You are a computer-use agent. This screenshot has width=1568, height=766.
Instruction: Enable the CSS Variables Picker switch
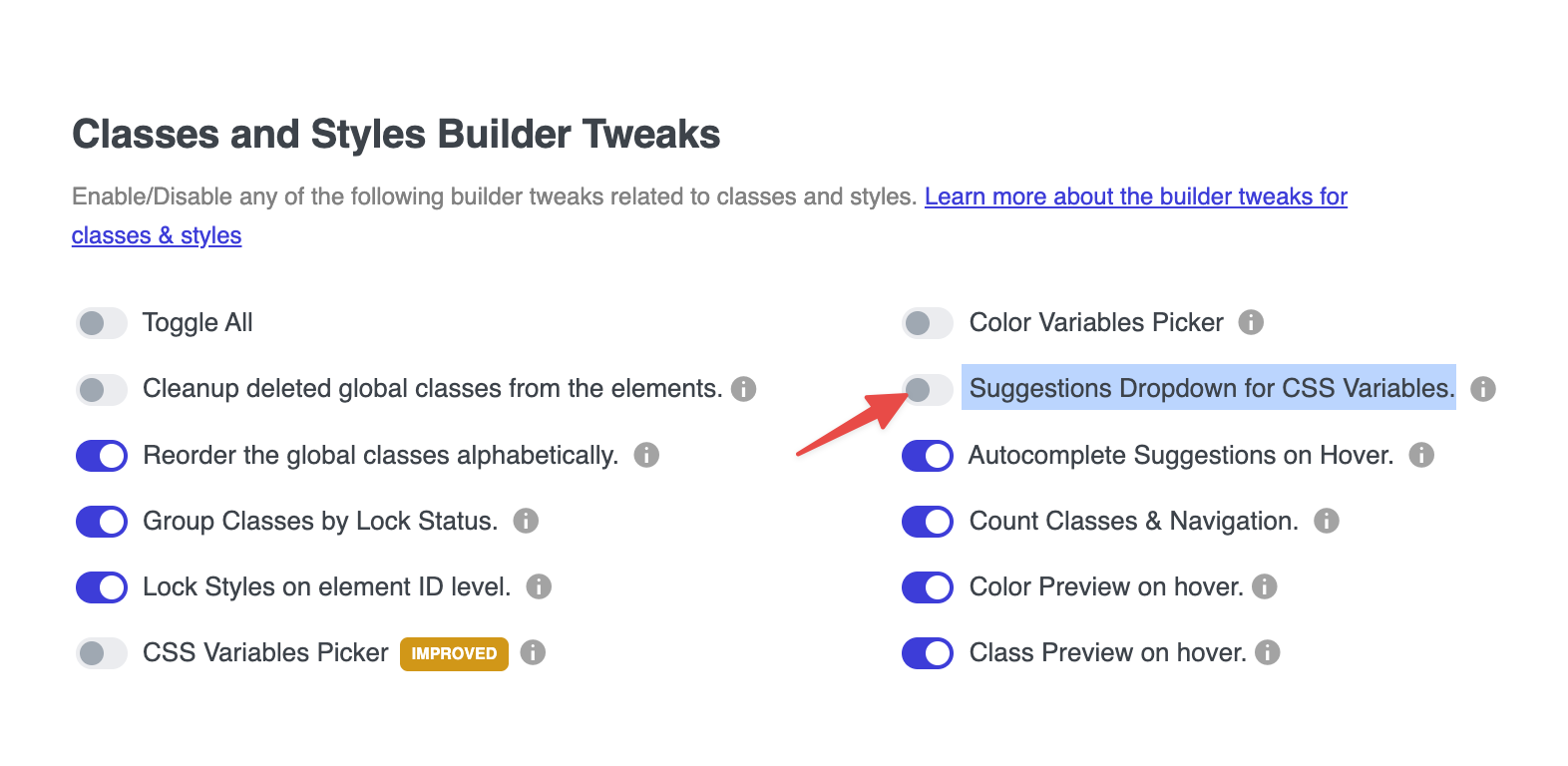coord(102,653)
